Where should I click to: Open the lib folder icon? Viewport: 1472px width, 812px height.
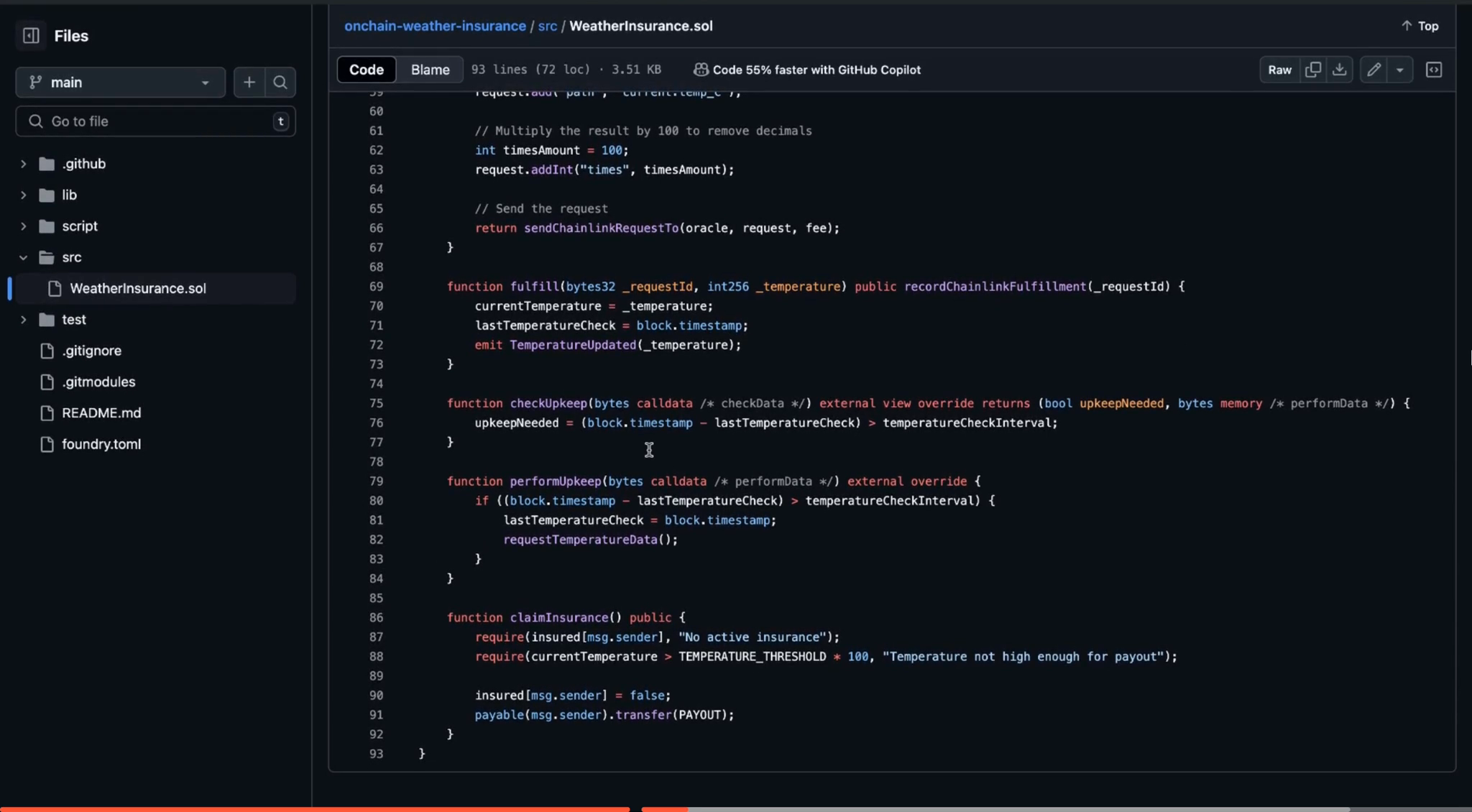pos(47,195)
